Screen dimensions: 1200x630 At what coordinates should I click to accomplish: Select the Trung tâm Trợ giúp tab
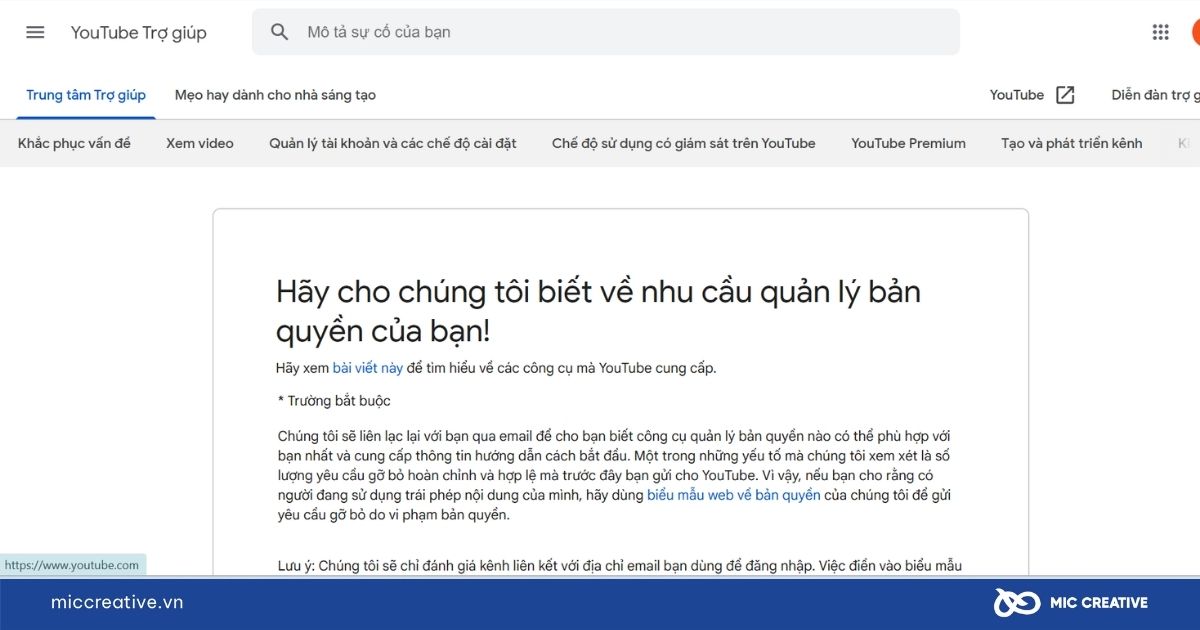point(85,94)
